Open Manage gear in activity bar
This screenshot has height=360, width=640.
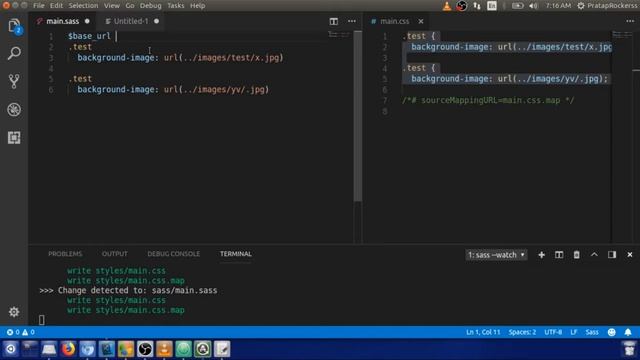tap(14, 312)
